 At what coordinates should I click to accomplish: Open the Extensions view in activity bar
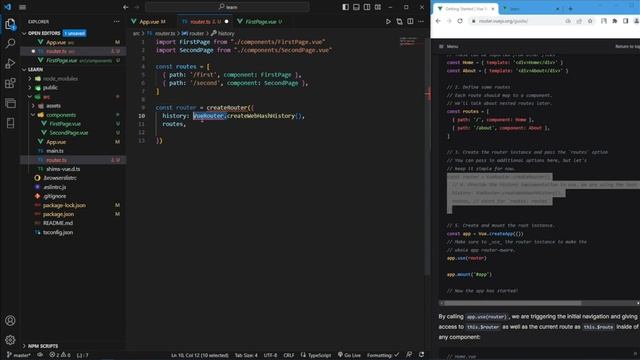(10, 83)
